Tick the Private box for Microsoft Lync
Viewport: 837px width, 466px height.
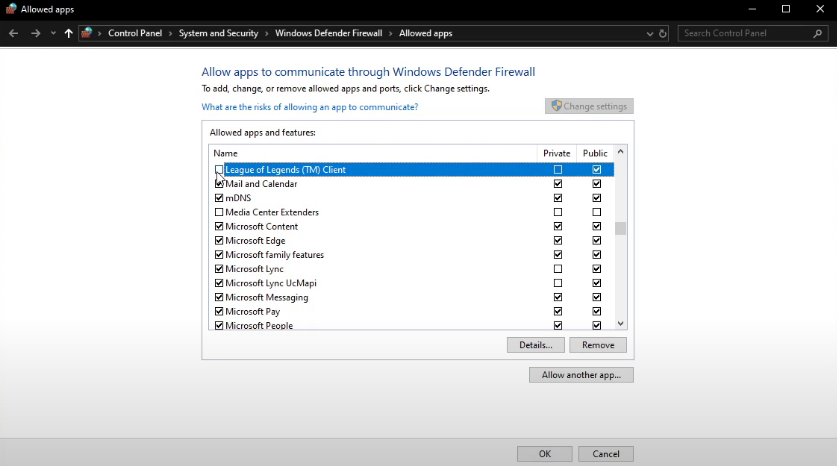click(558, 269)
